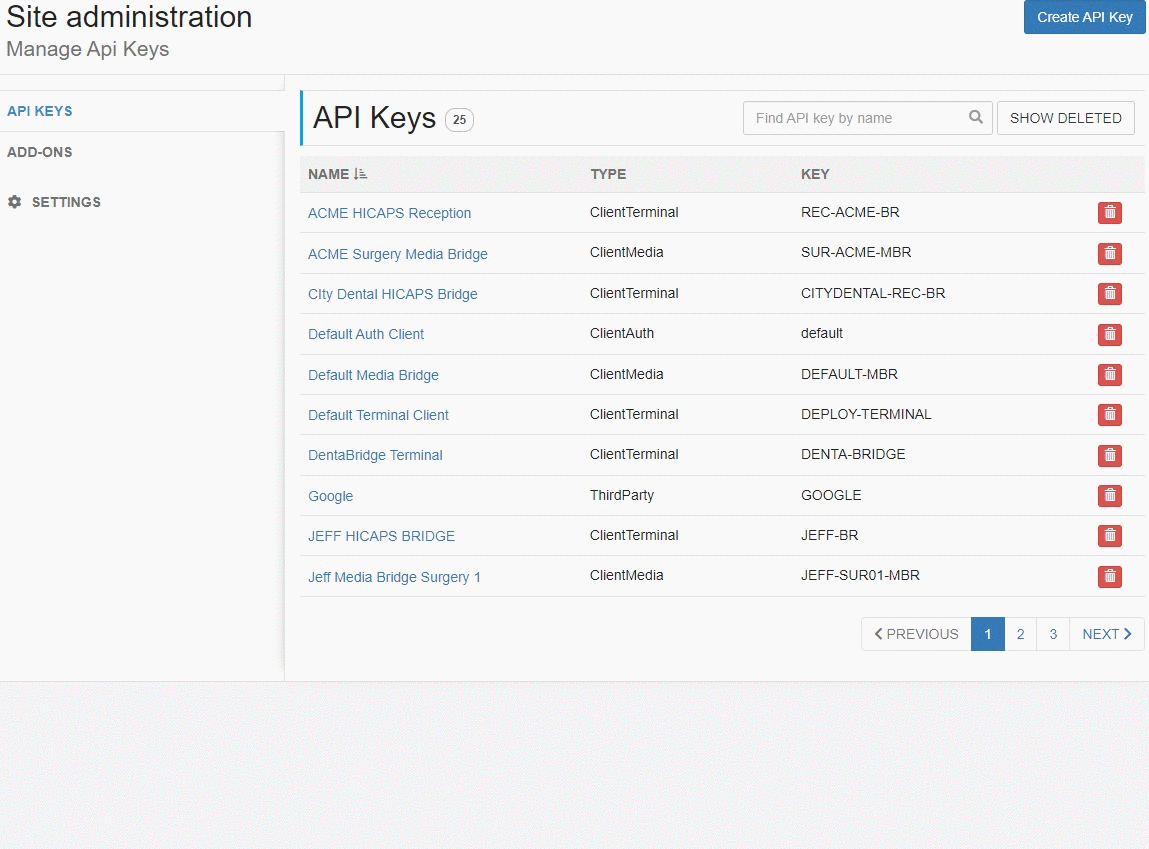Click the search magnifier icon
The height and width of the screenshot is (849, 1149).
976,118
